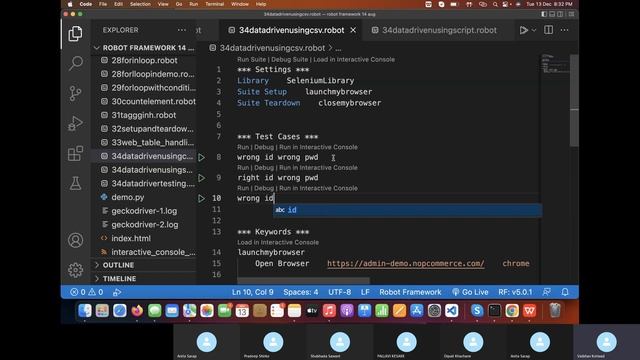This screenshot has width=640, height=360.
Task: Open 28forinloop.robot file
Action: (x=144, y=60)
